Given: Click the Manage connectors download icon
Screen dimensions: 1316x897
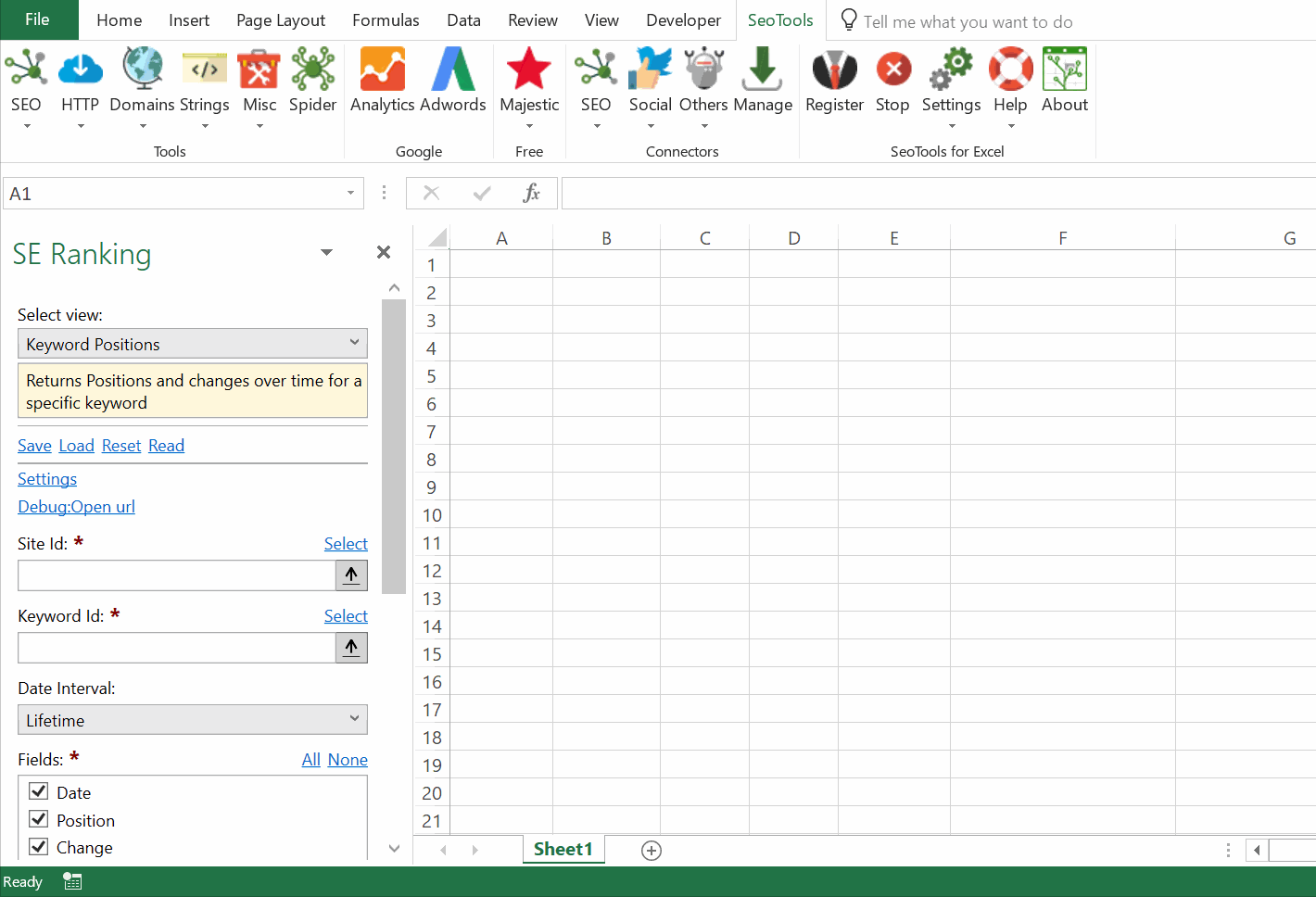Looking at the screenshot, I should coord(762,69).
